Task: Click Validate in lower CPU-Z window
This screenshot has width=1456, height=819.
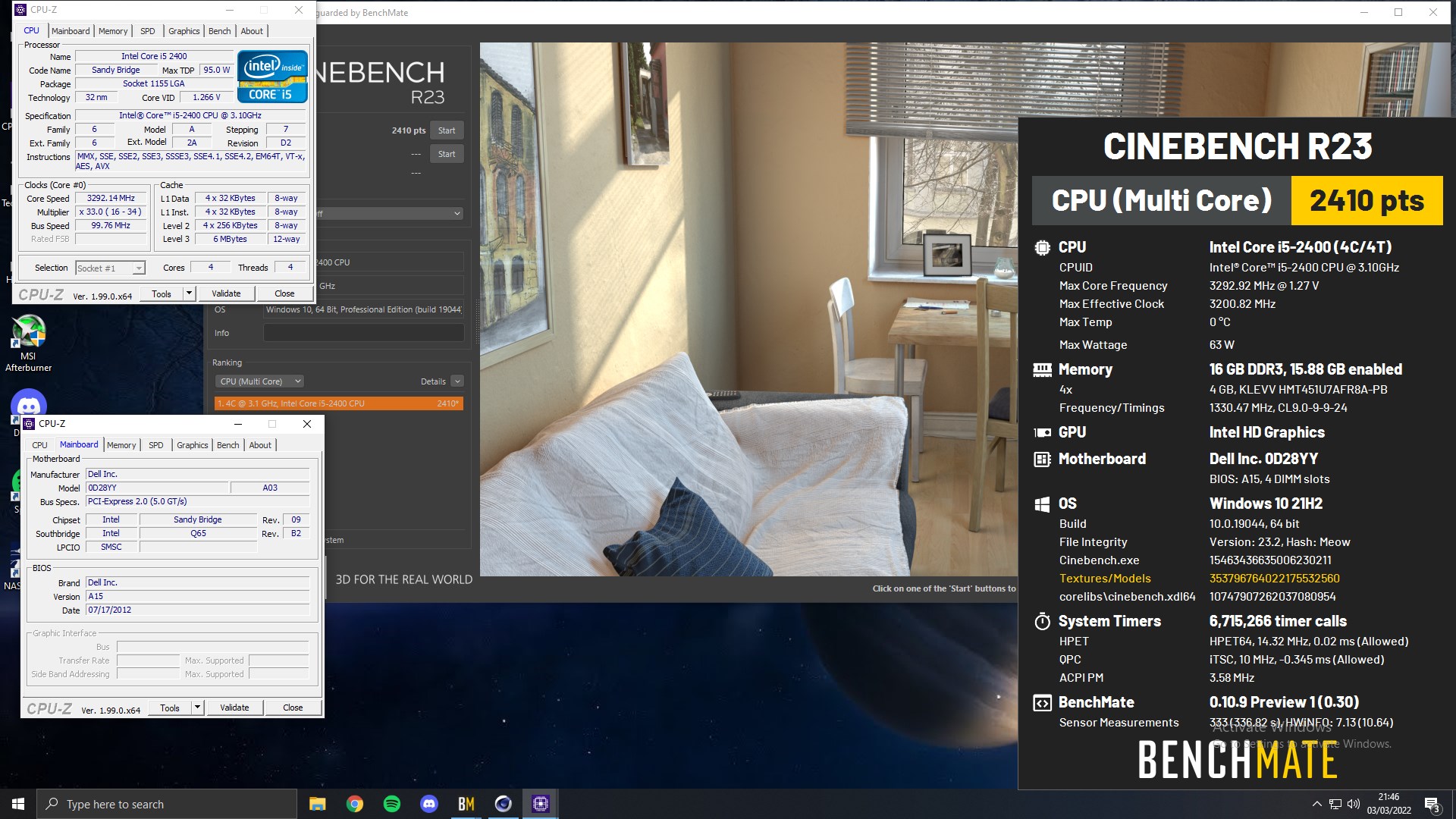Action: click(x=234, y=708)
